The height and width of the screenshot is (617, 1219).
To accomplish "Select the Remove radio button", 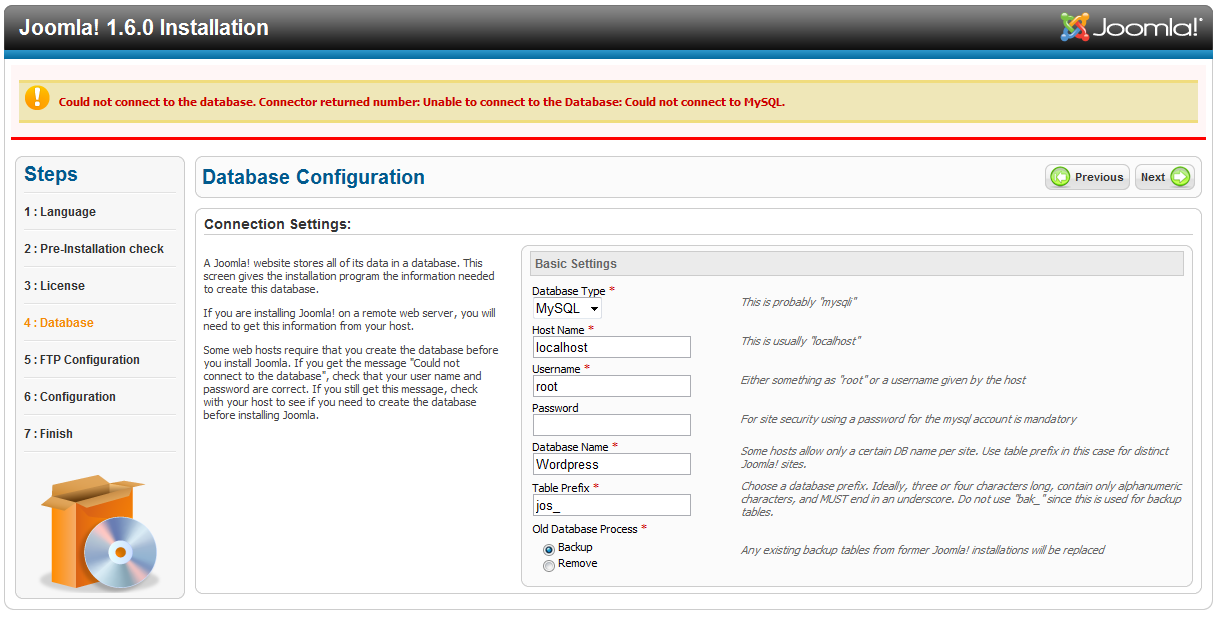I will (x=548, y=565).
